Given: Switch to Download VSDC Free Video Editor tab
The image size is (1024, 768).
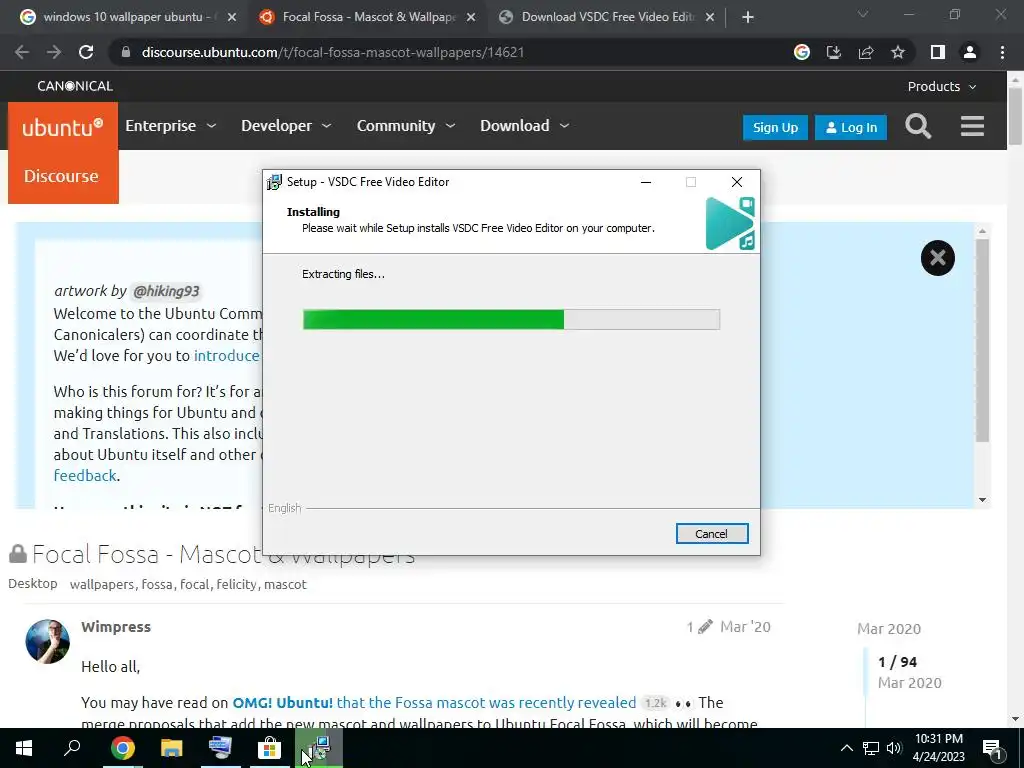Looking at the screenshot, I should pos(605,17).
